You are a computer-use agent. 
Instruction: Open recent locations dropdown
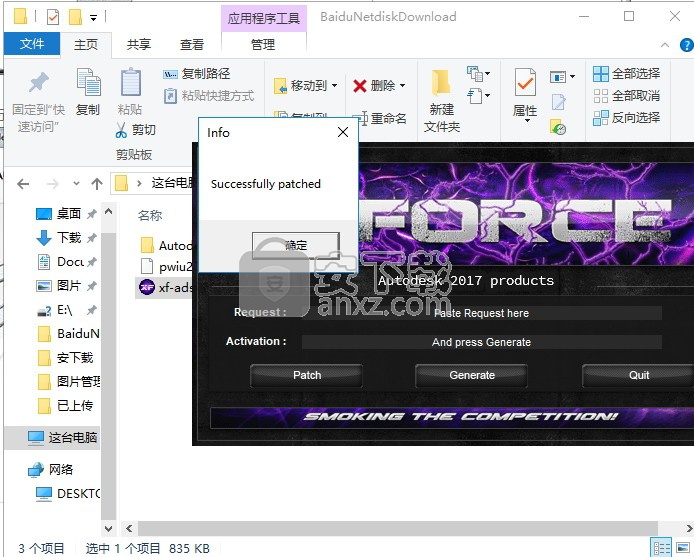pos(77,183)
